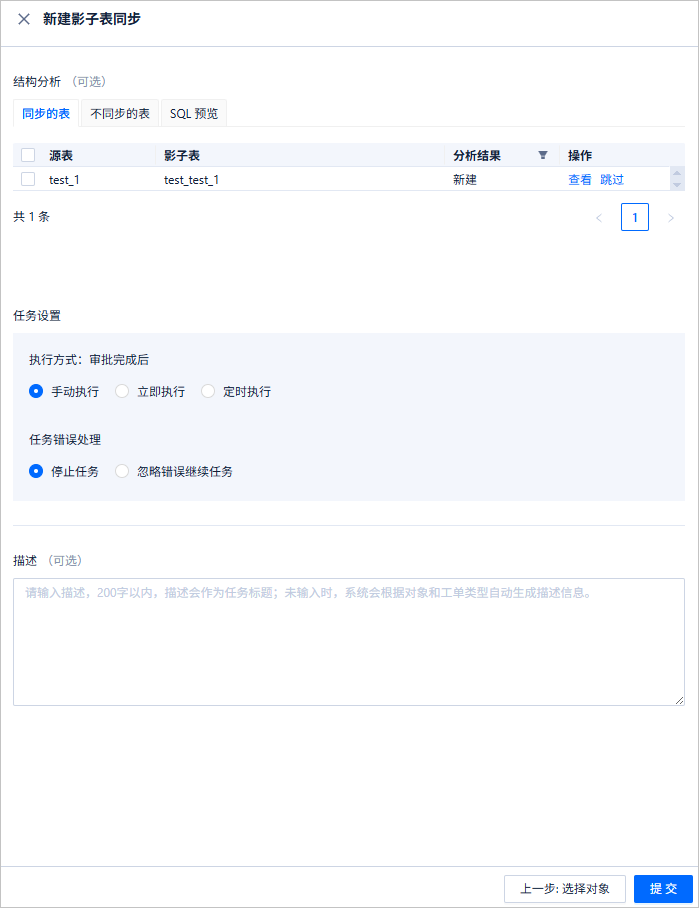The width and height of the screenshot is (699, 908).
Task: Select 定时执行 radio option
Action: (x=208, y=391)
